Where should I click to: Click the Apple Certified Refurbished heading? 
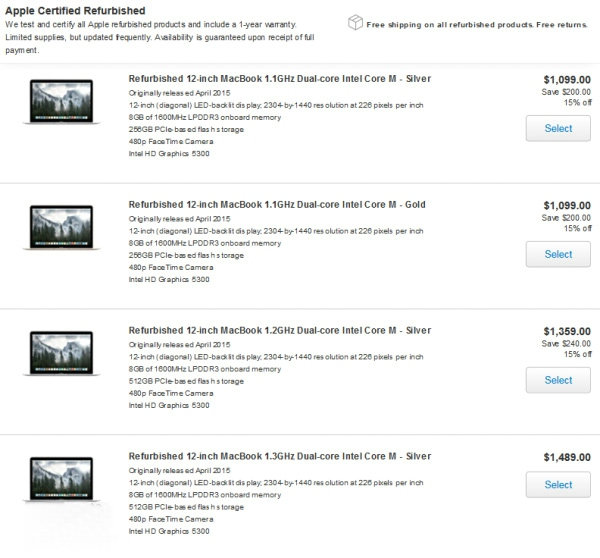(75, 8)
